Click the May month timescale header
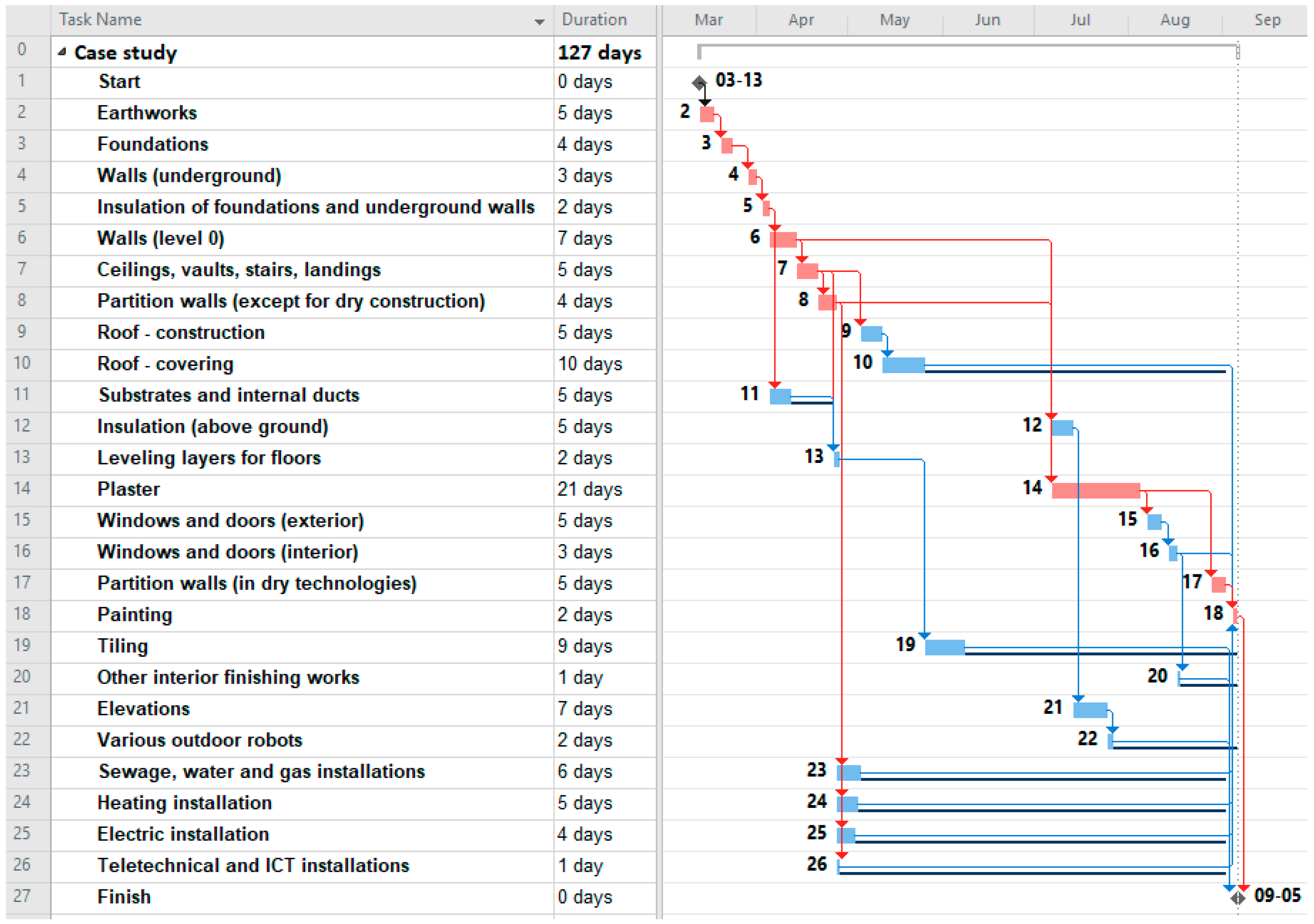This screenshot has height=924, width=1314. (894, 19)
